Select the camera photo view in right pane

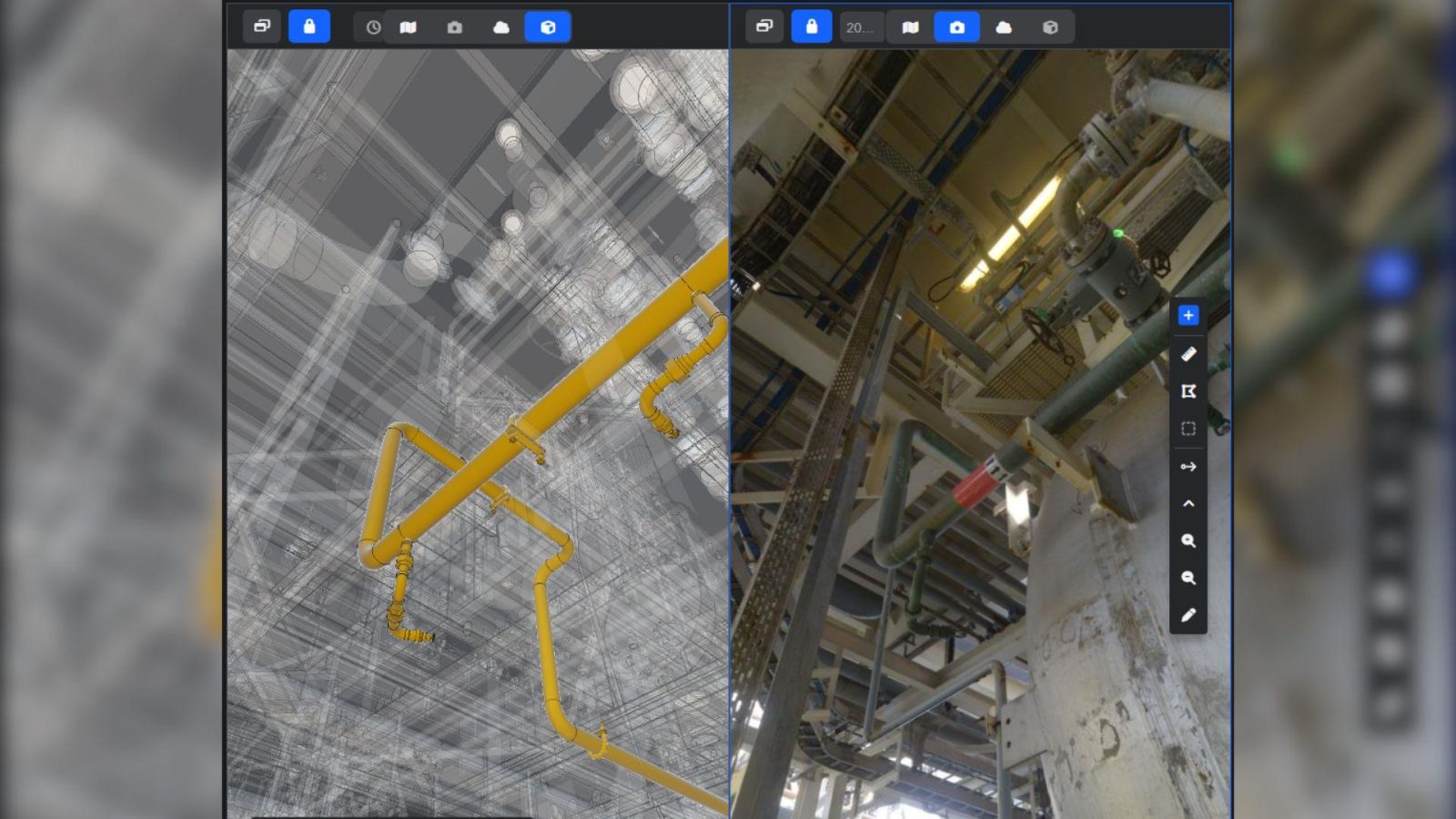coord(957,27)
